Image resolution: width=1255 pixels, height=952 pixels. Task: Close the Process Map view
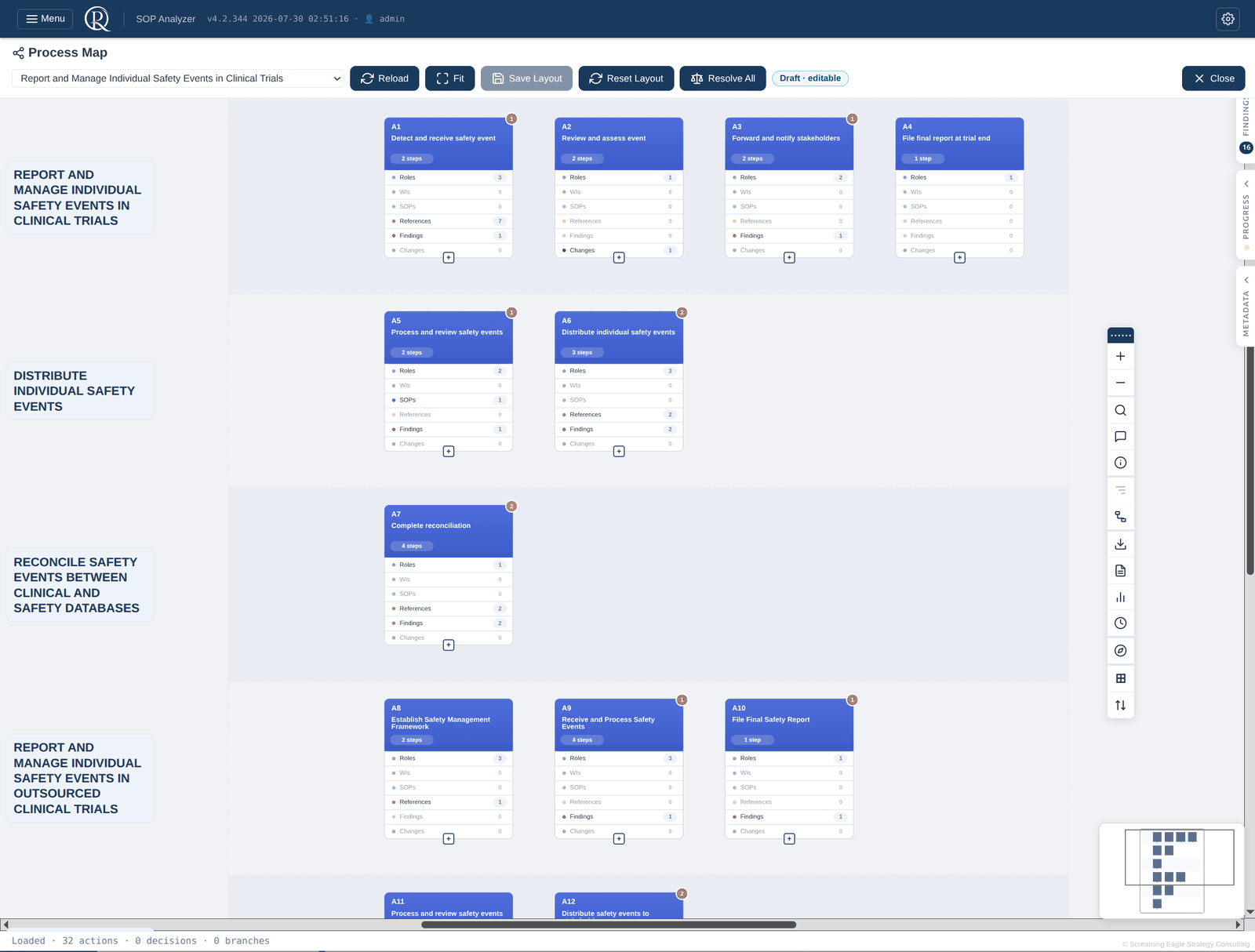point(1213,78)
